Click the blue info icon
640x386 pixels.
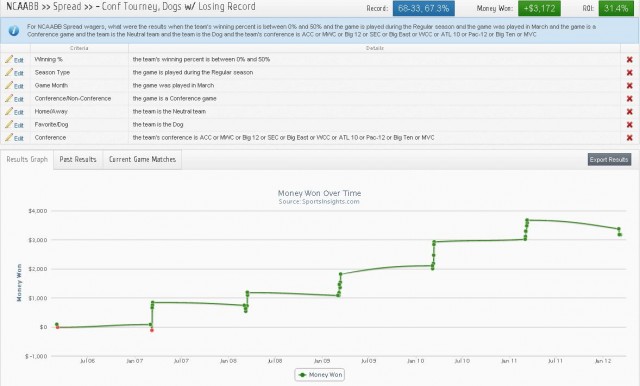pos(13,31)
